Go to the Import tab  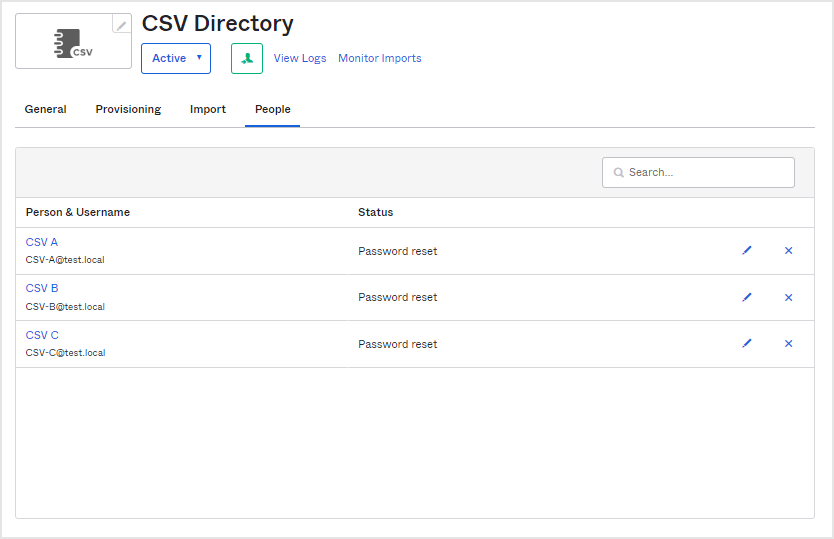[x=208, y=109]
